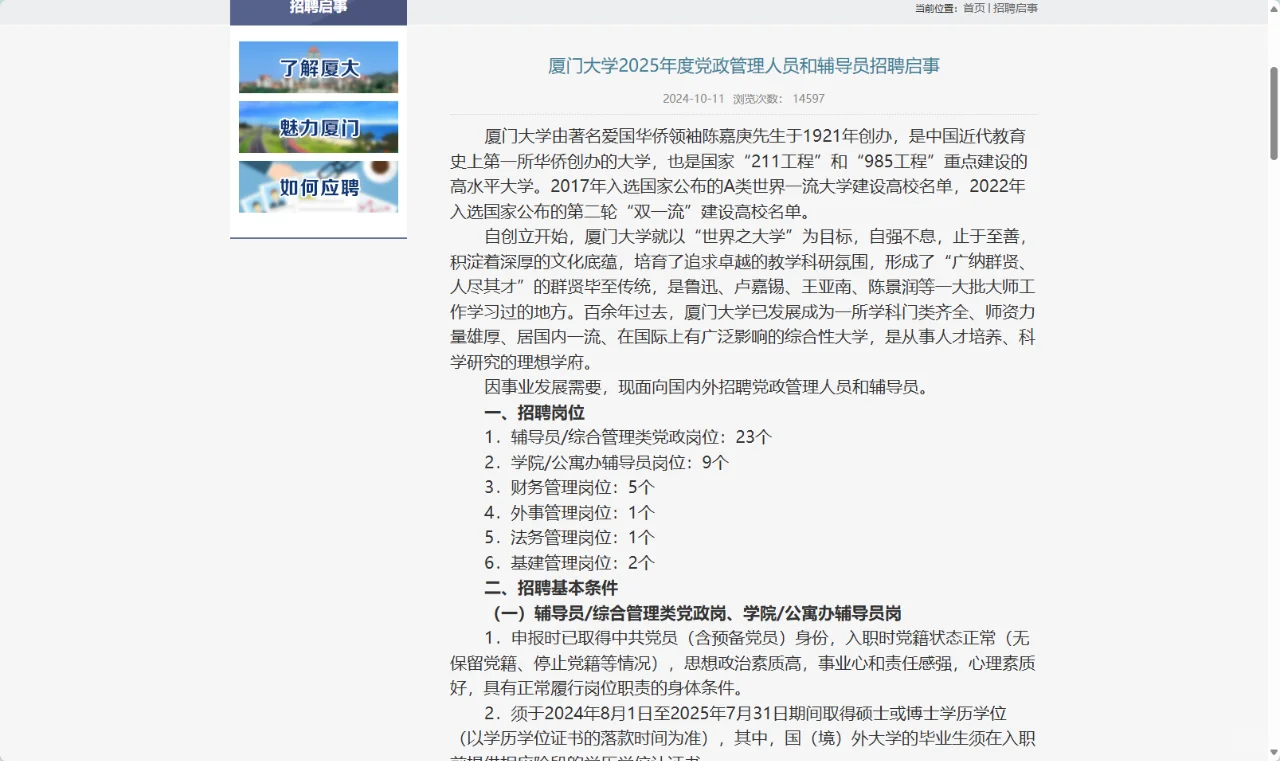1280x761 pixels.
Task: Select the 招聘启事 sidebar header
Action: (318, 8)
